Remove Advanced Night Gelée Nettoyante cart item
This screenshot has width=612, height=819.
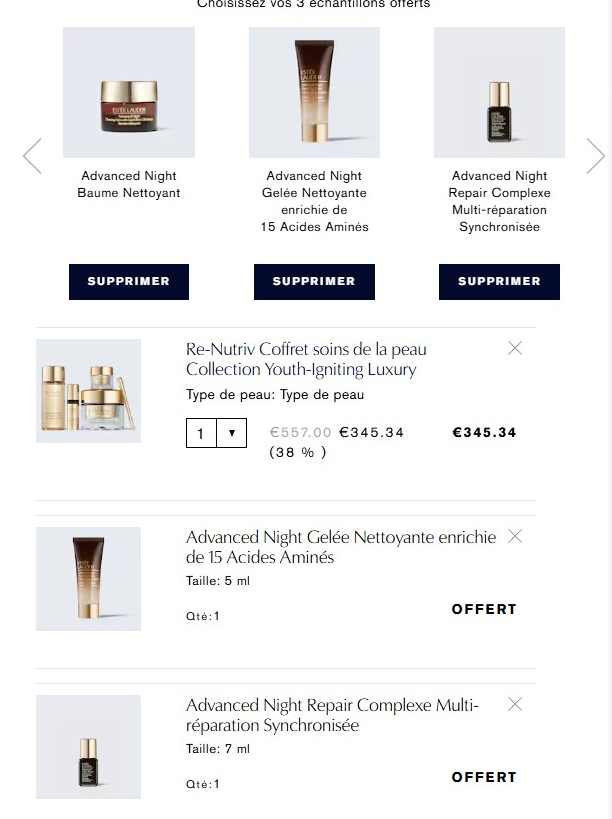click(515, 536)
